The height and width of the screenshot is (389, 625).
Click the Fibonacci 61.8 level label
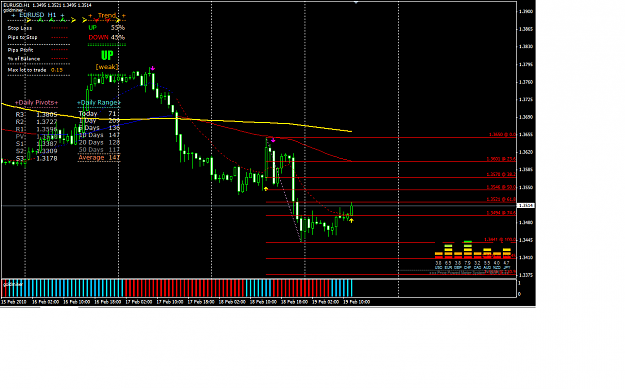(x=501, y=199)
